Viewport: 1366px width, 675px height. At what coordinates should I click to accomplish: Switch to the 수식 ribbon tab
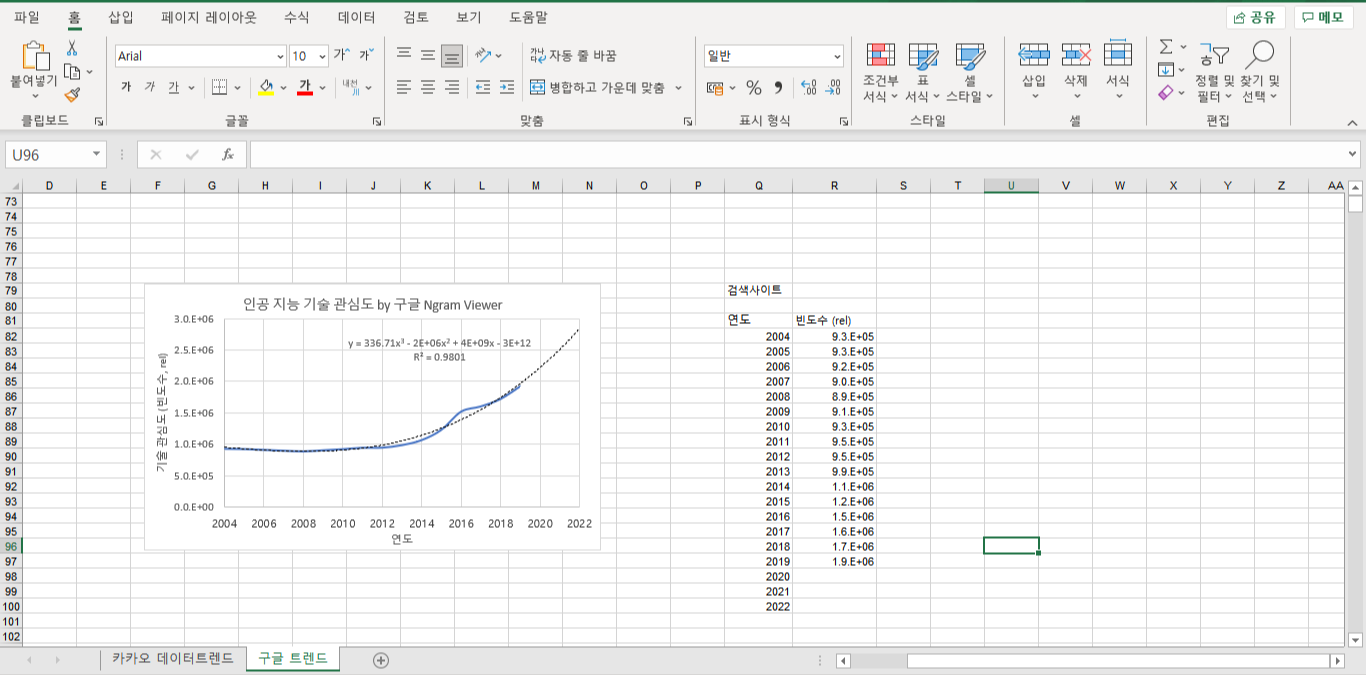[x=296, y=17]
